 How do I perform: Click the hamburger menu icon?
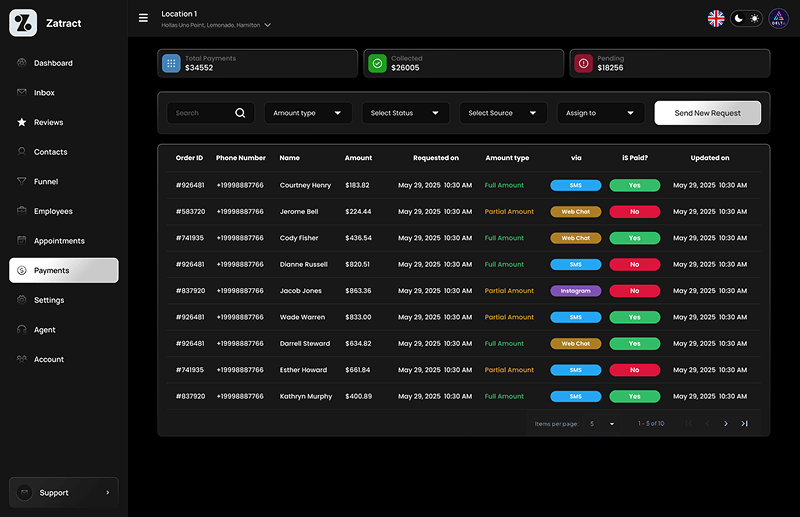click(143, 18)
